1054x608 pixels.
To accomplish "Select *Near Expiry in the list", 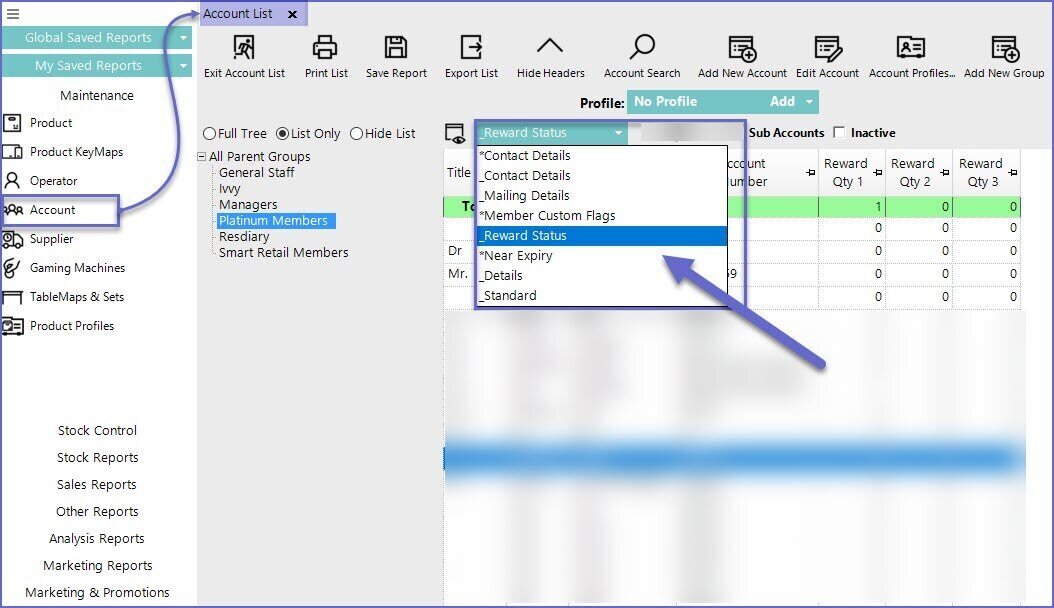I will click(x=516, y=256).
